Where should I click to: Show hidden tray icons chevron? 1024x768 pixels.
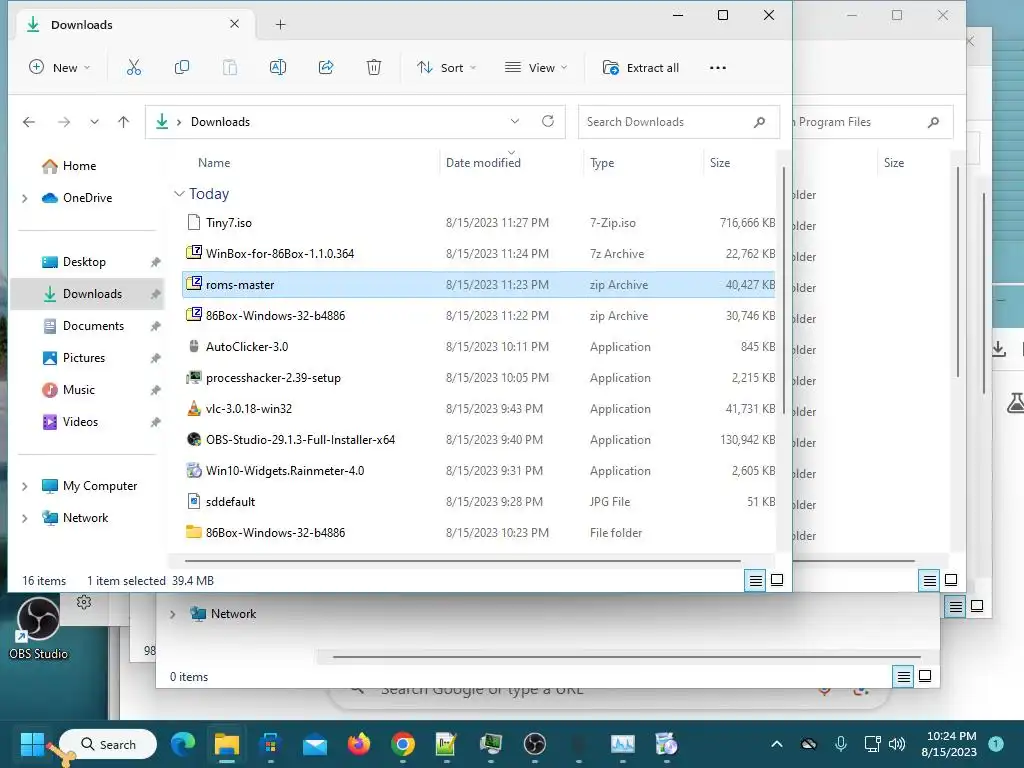point(776,744)
